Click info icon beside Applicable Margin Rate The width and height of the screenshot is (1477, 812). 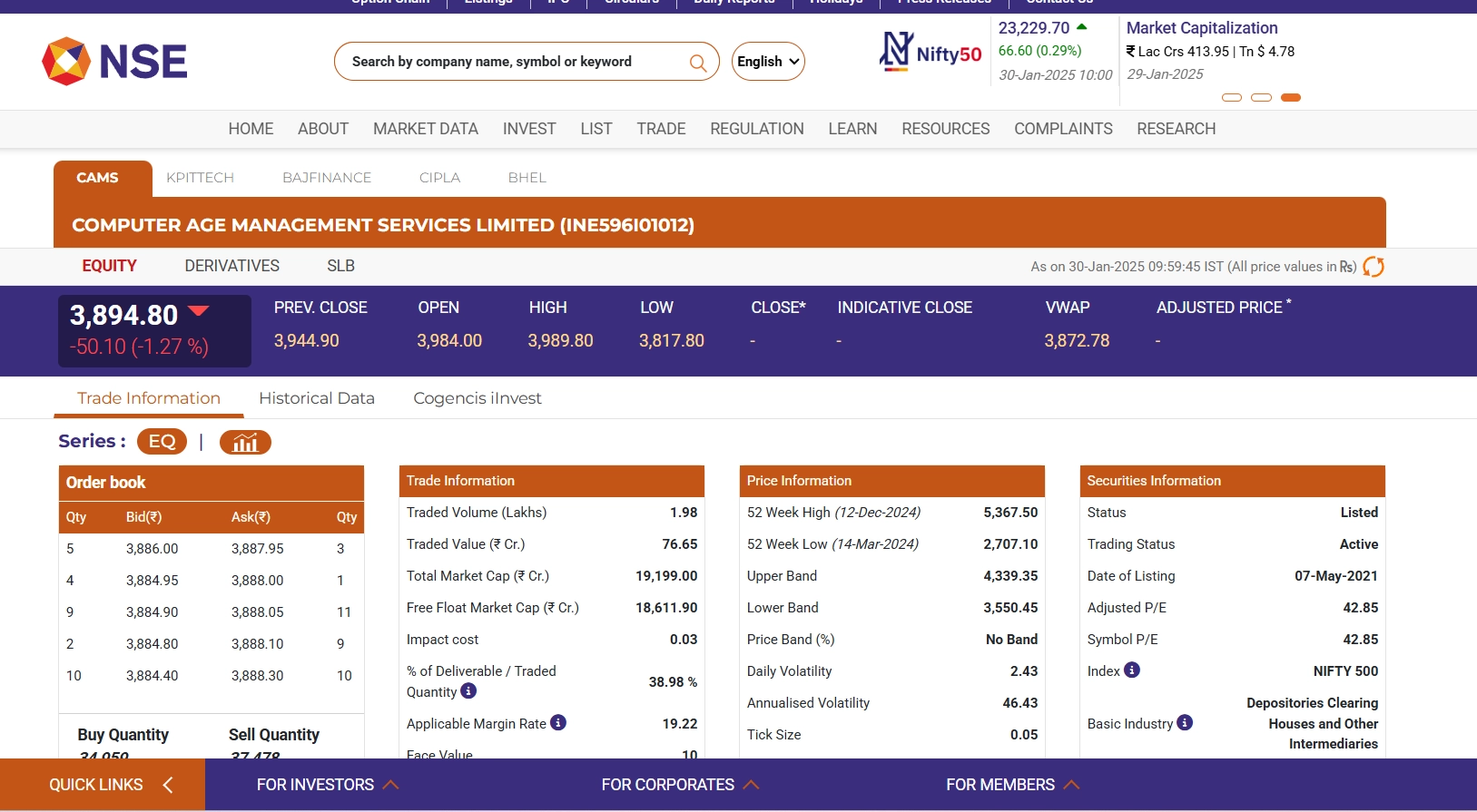click(x=558, y=723)
